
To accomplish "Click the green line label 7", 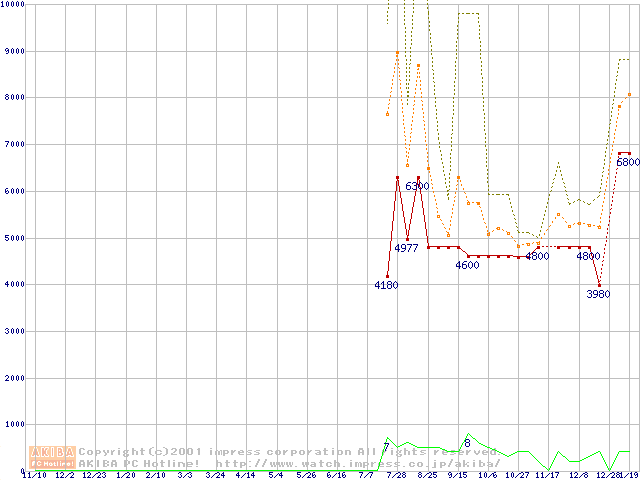I will (x=386, y=447).
